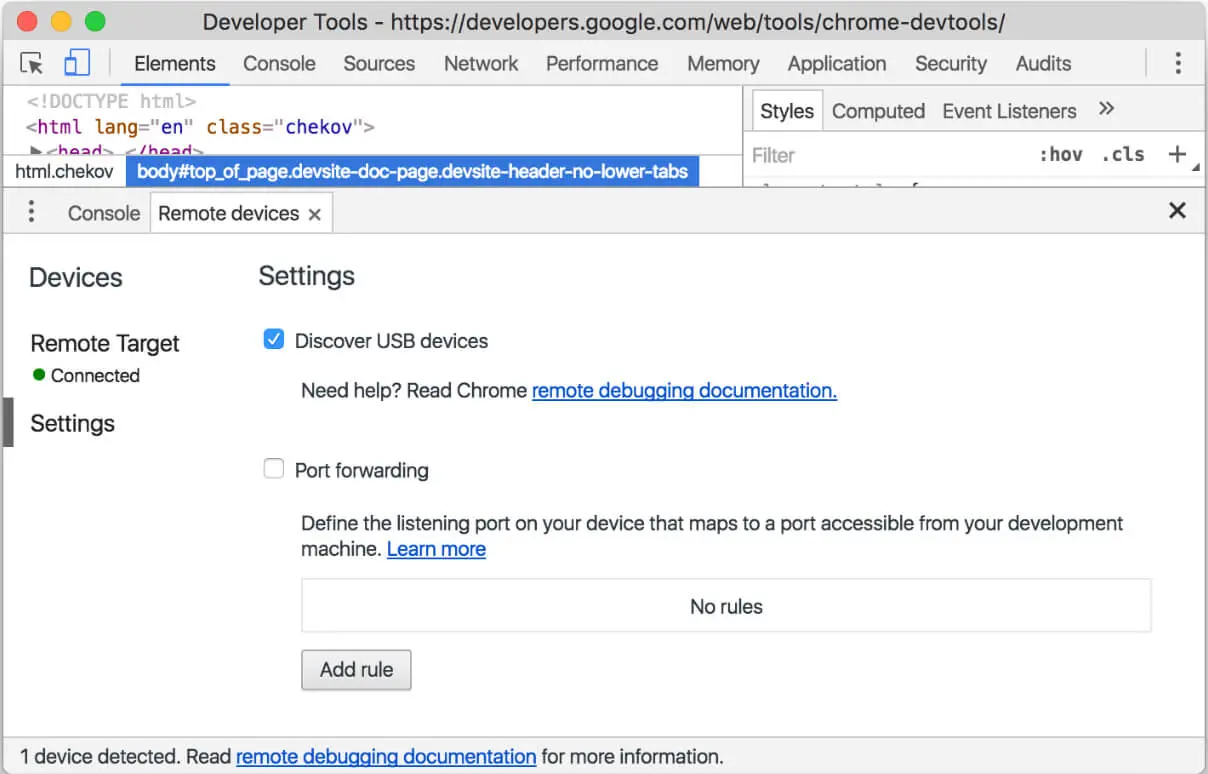Close the Remote devices tab
Viewport: 1208px width, 774px height.
314,214
